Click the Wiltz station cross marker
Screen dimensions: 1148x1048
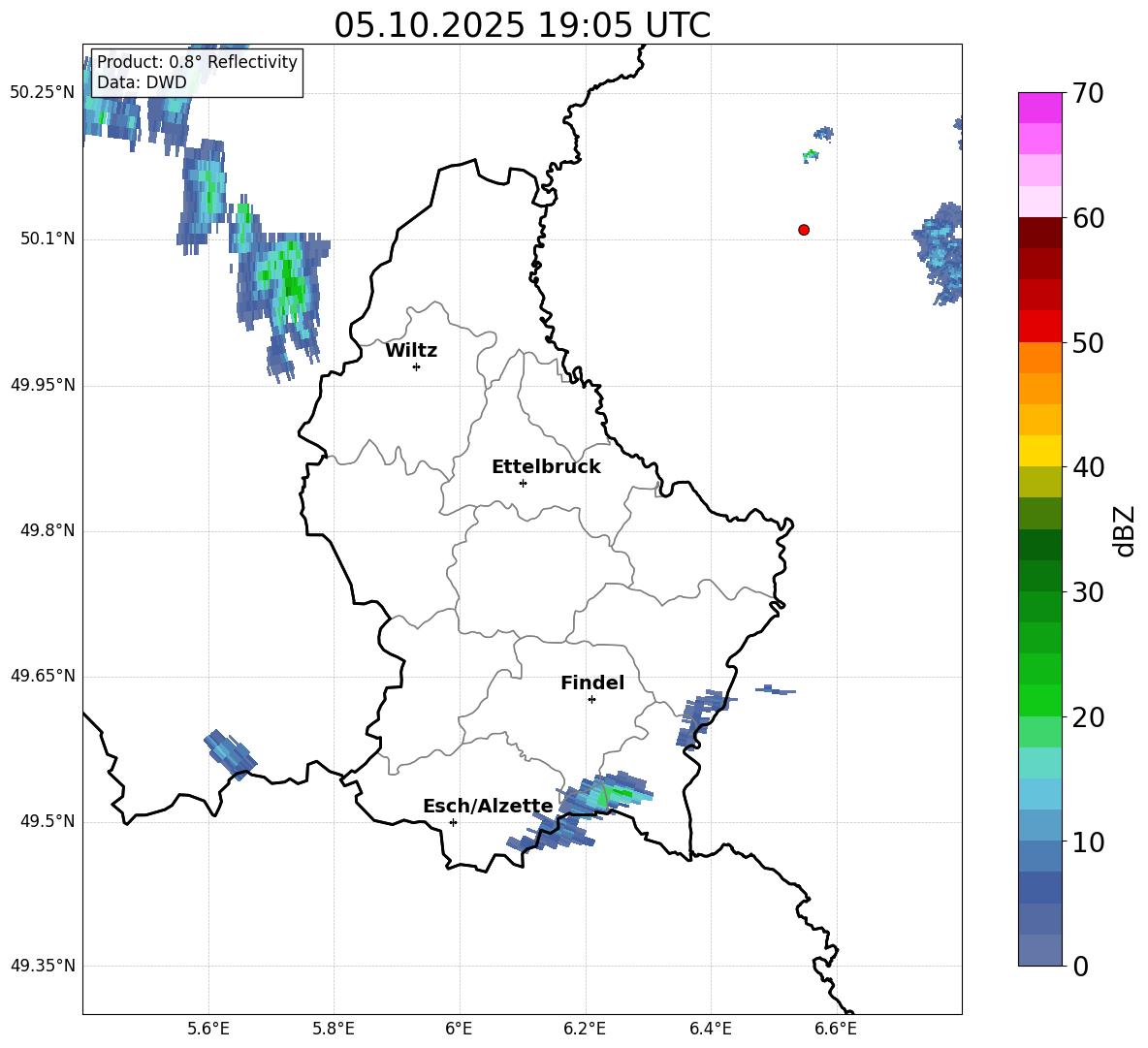click(417, 366)
